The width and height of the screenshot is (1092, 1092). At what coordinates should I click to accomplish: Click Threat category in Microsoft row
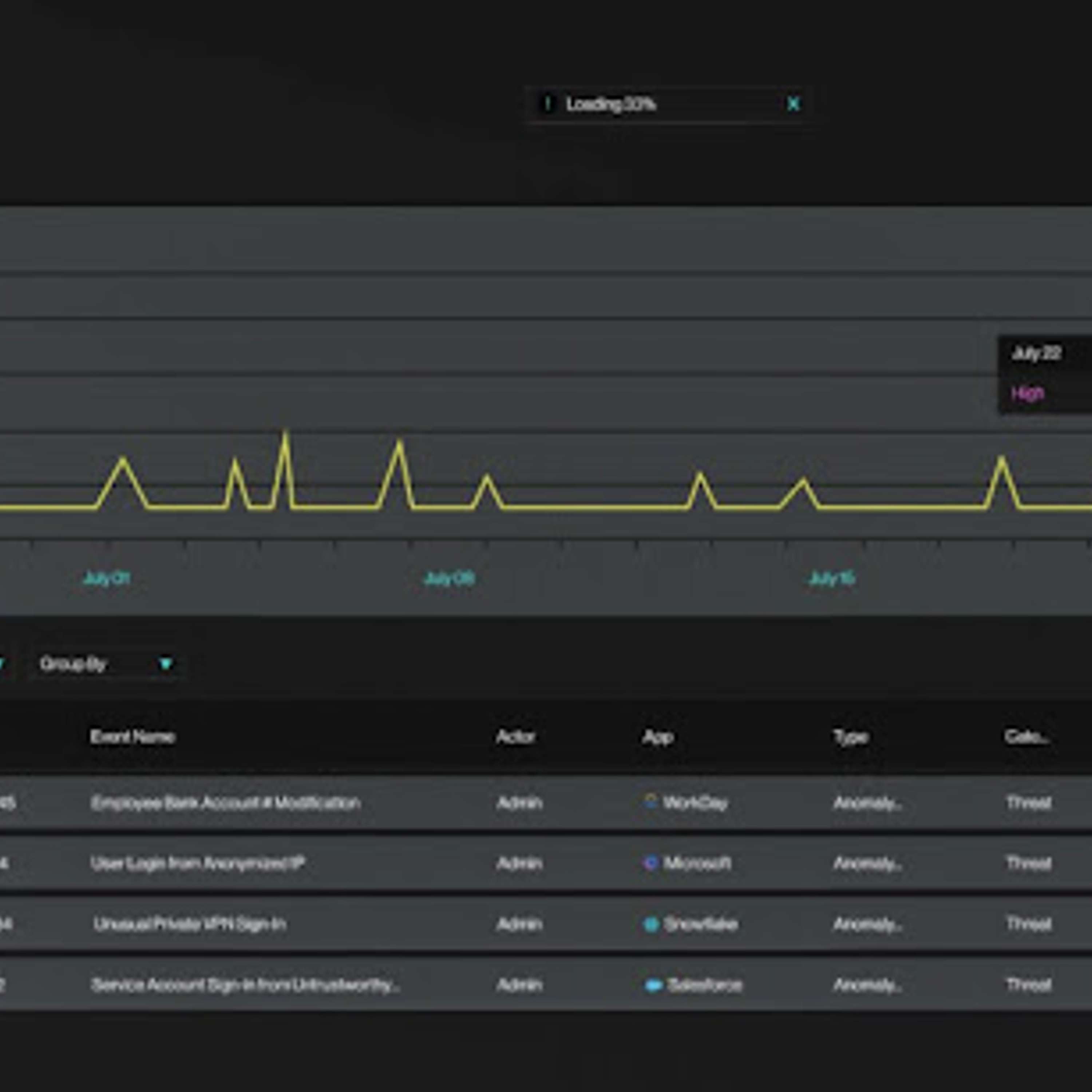click(x=1029, y=863)
